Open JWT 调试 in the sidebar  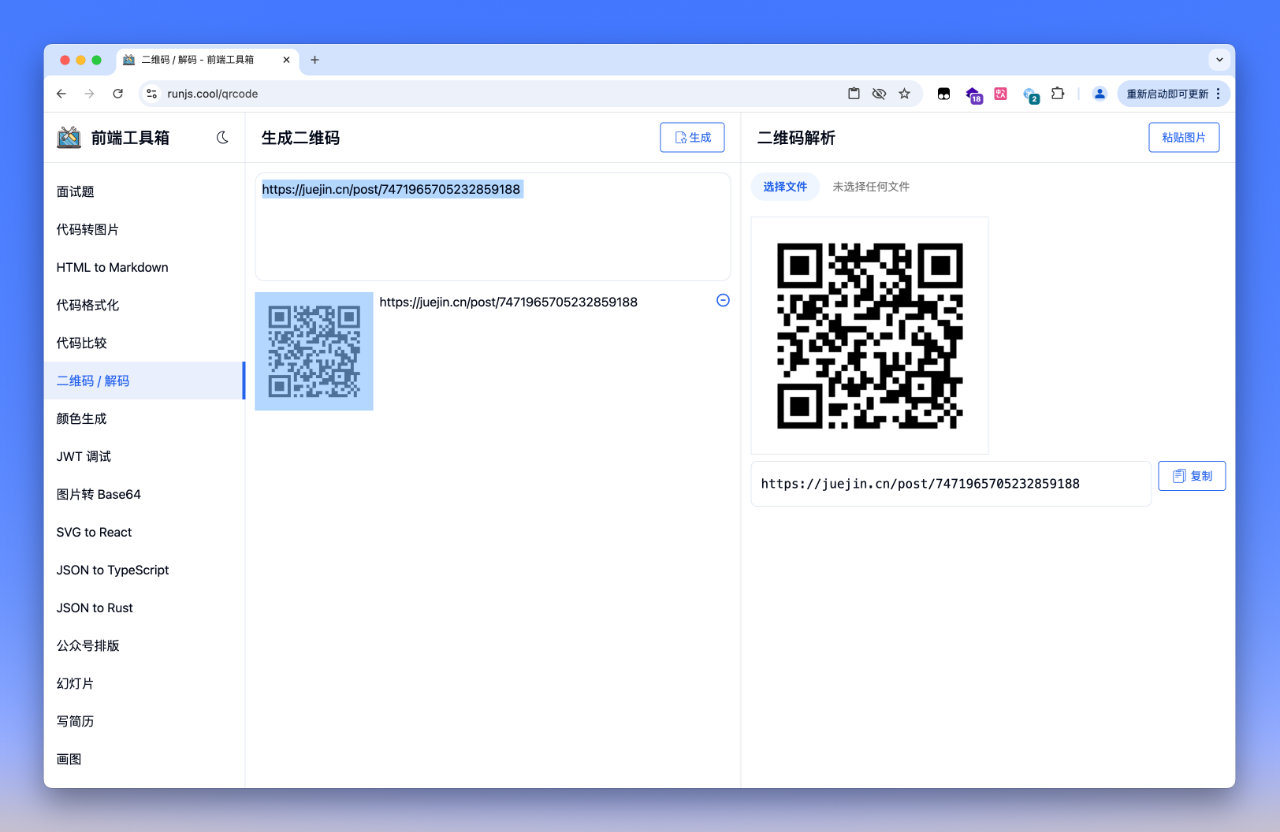coord(144,457)
